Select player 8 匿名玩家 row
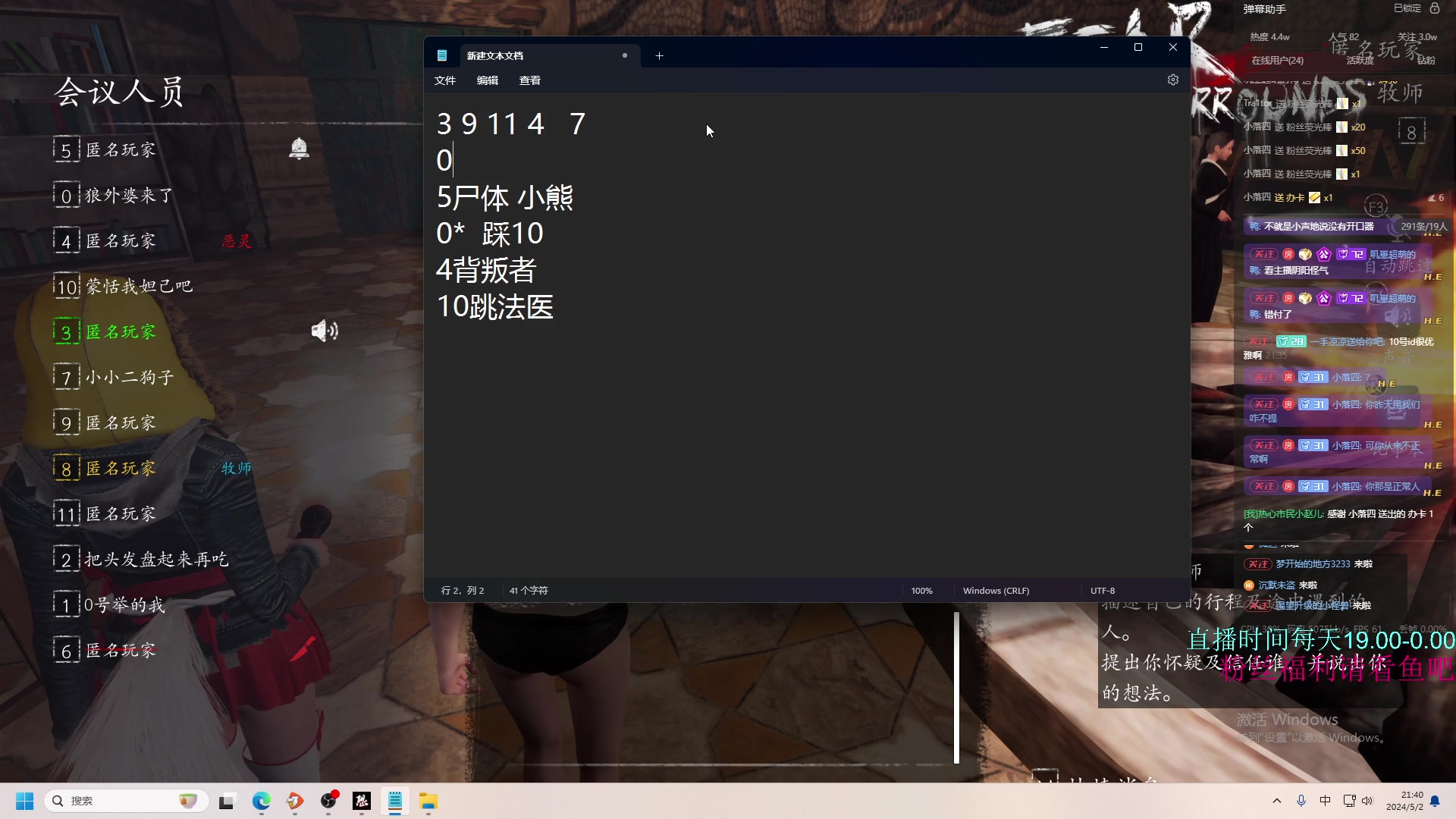 click(x=105, y=469)
